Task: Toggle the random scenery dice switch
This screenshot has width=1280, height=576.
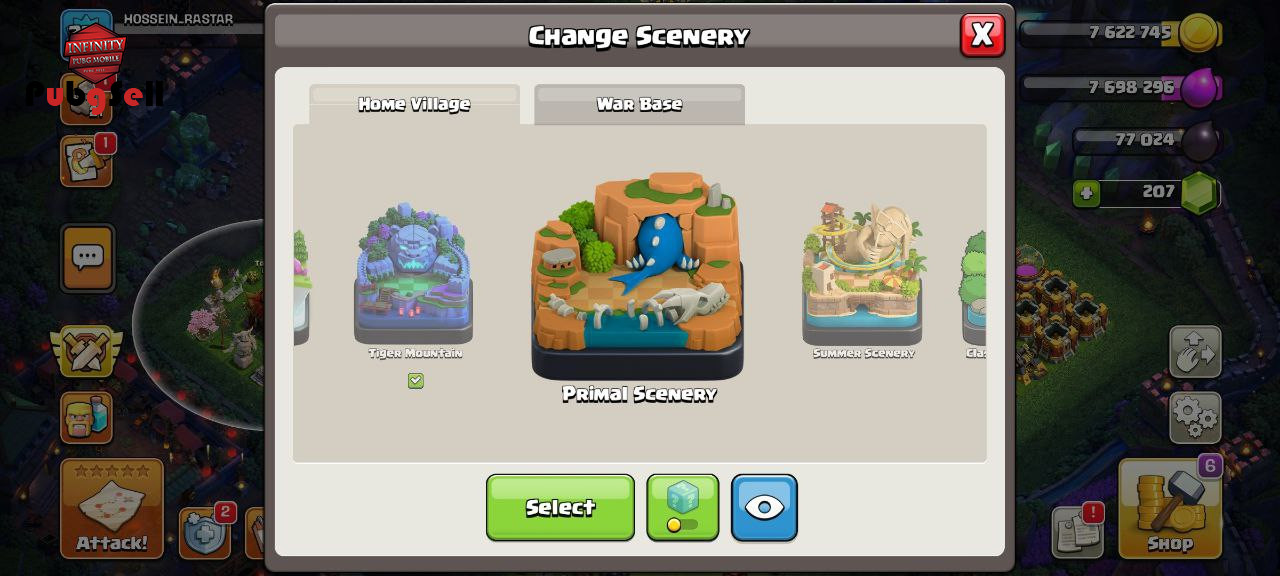Action: [682, 507]
